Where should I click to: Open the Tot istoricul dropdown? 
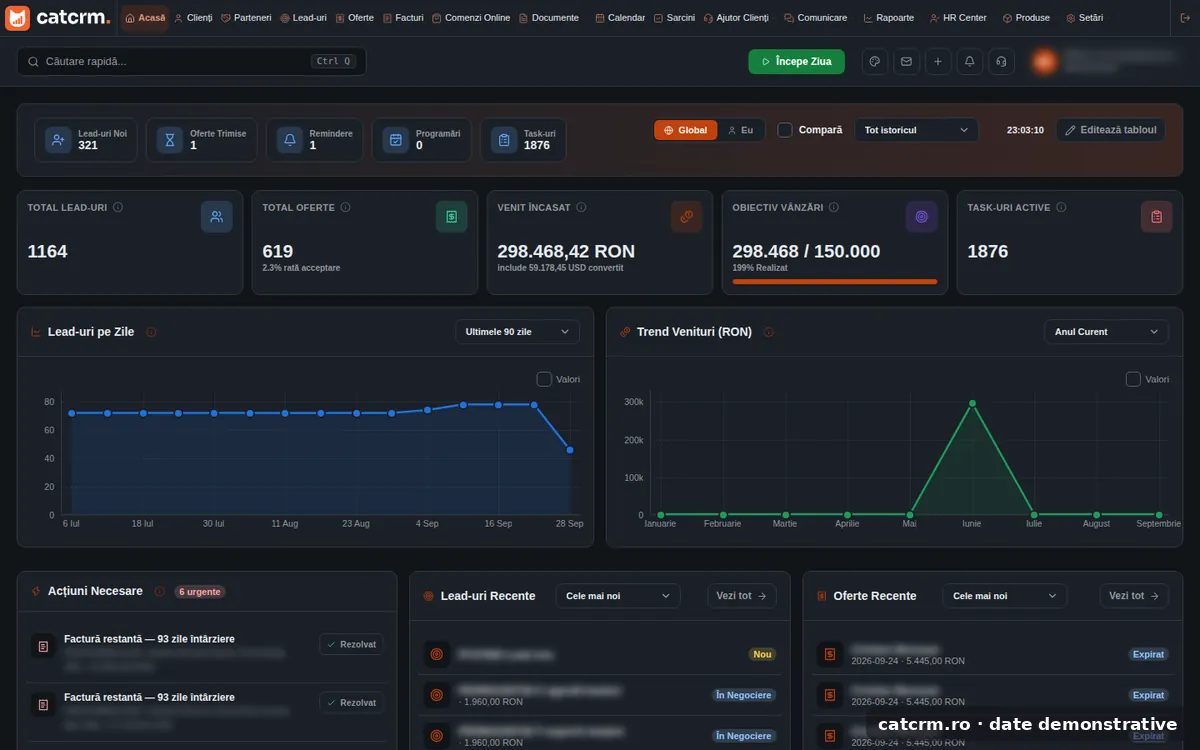click(x=916, y=130)
